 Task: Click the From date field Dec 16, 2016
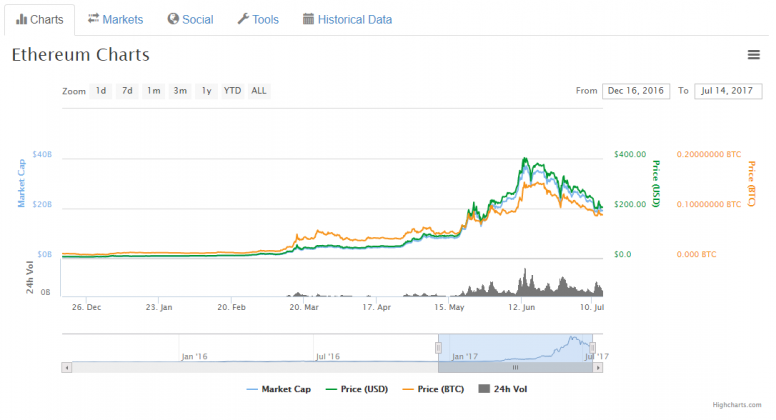636,91
